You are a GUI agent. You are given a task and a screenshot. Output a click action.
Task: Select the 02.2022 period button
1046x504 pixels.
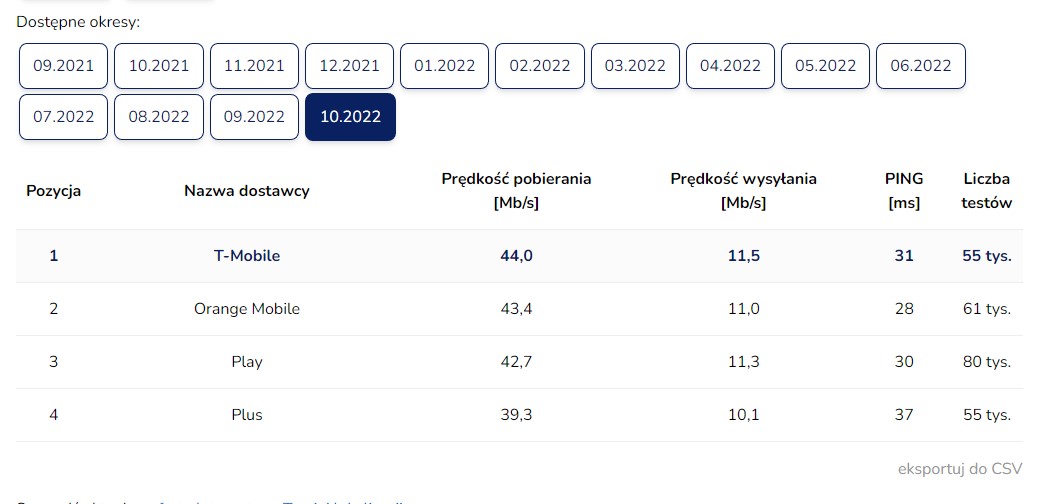540,66
